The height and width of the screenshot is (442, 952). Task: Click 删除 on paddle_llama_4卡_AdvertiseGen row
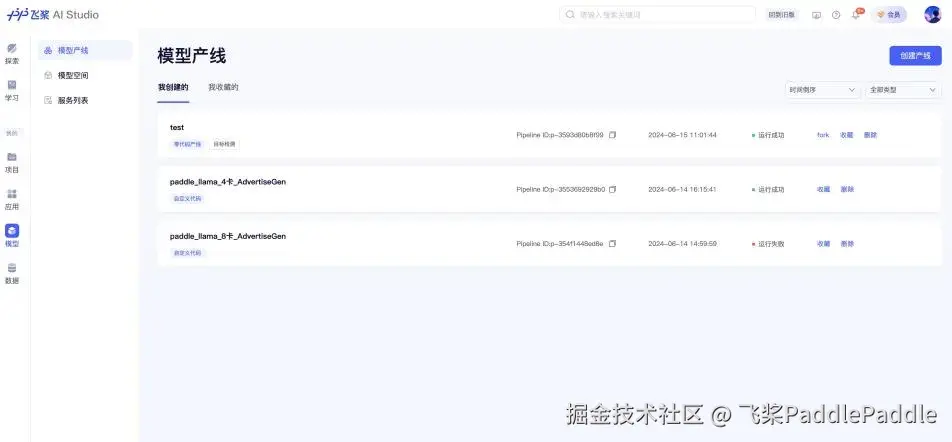(847, 189)
